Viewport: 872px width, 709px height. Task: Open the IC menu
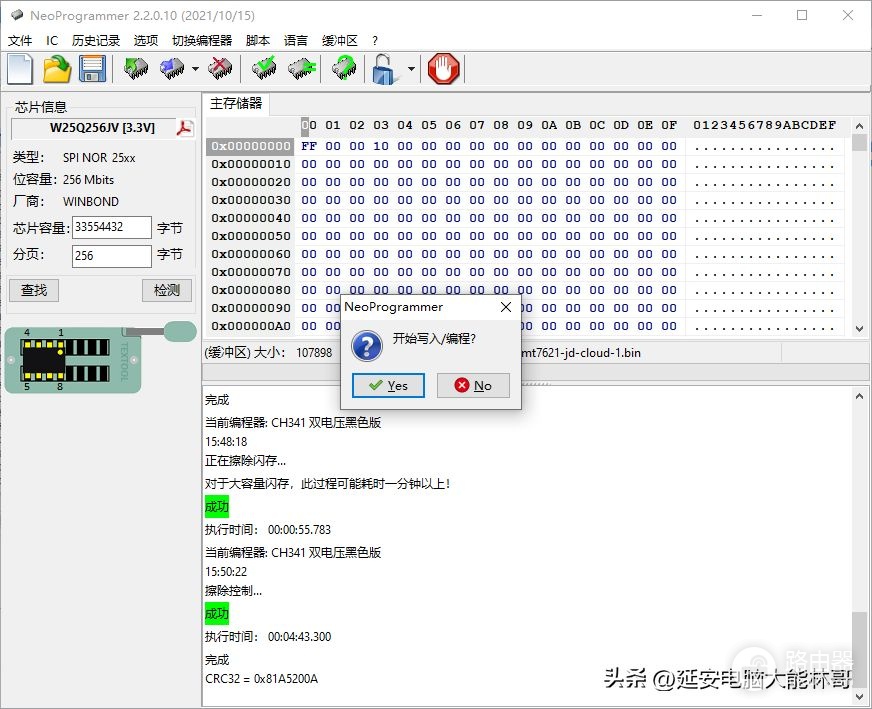pyautogui.click(x=52, y=41)
